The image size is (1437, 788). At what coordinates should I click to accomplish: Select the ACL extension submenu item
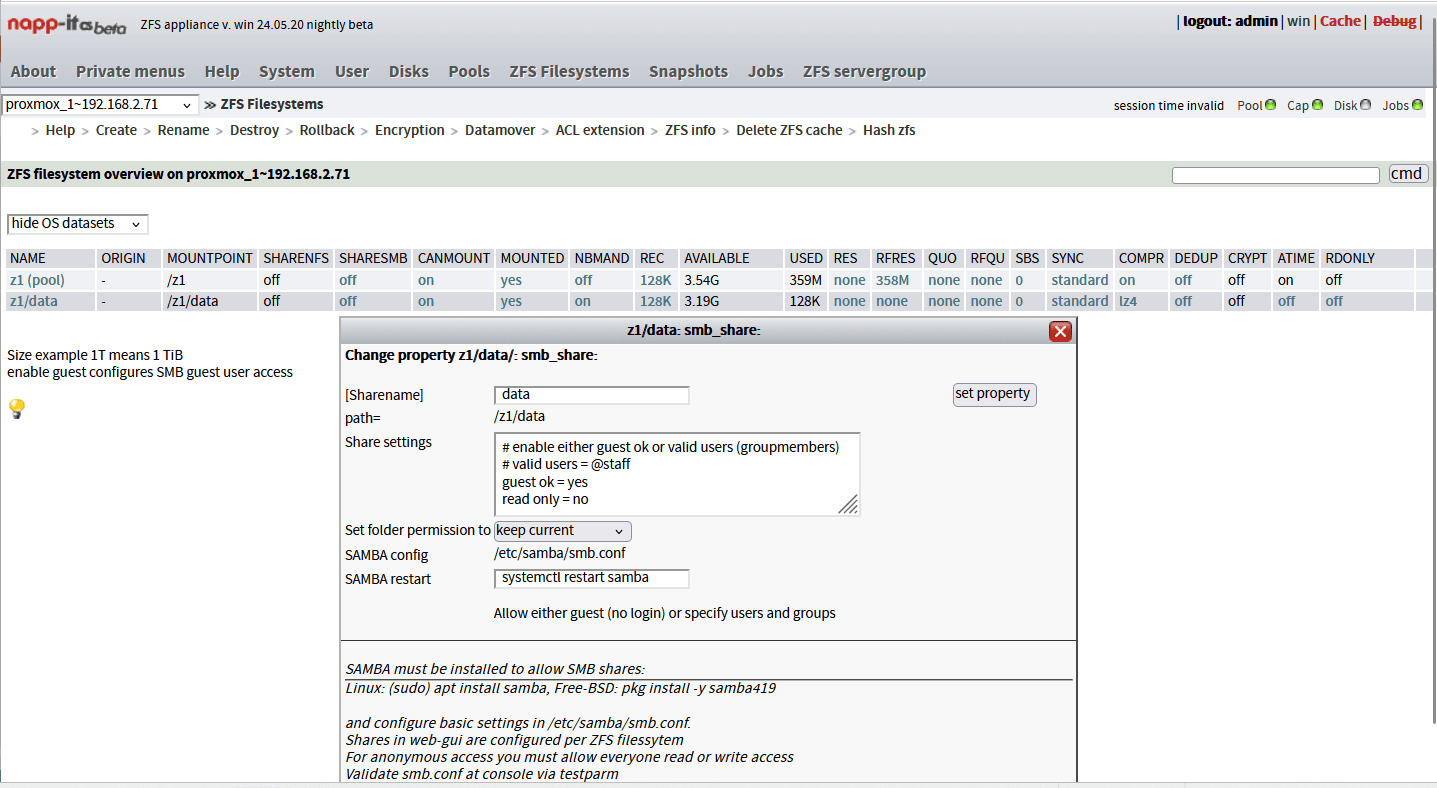click(x=600, y=130)
